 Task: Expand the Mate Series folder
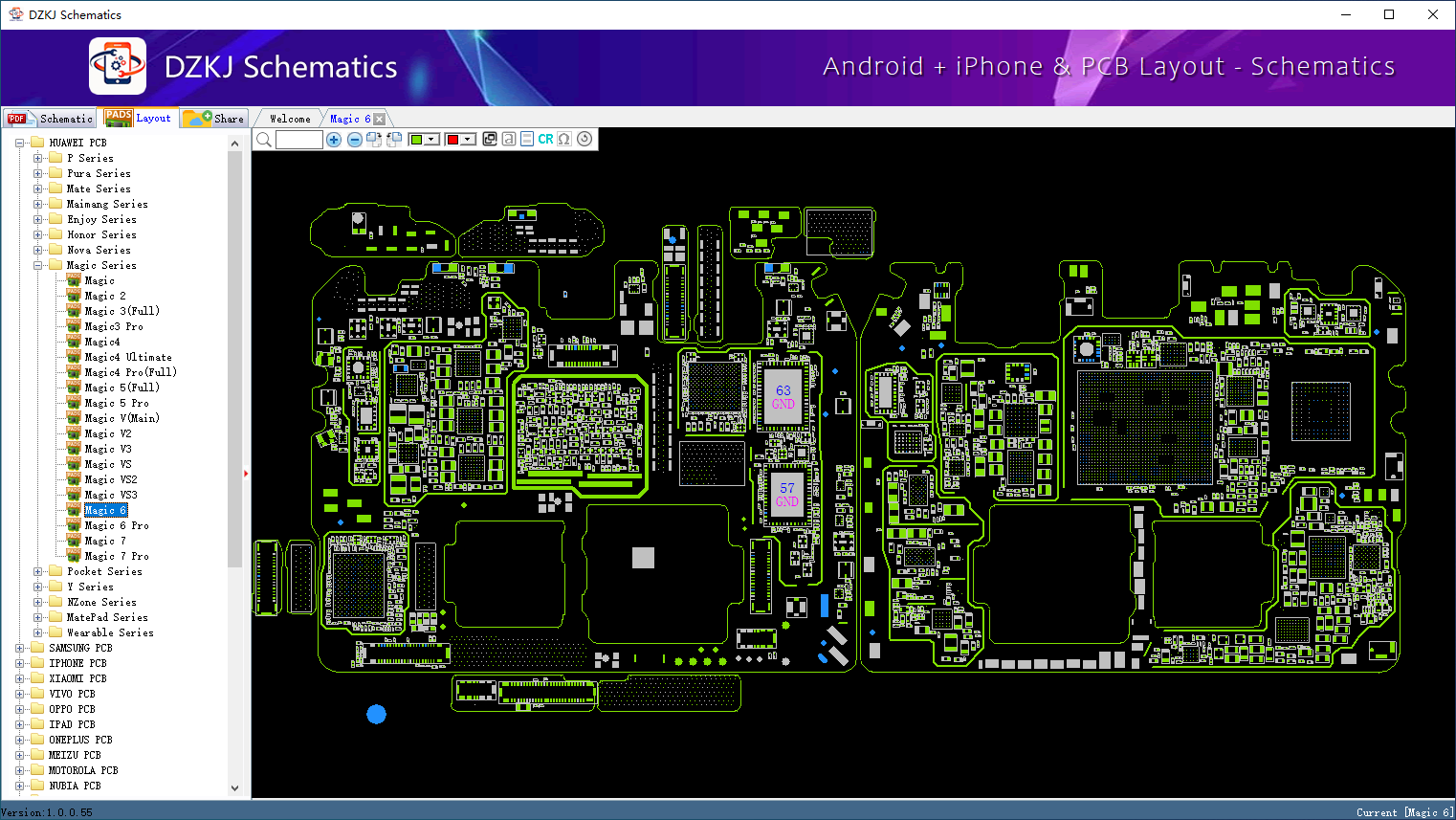click(x=38, y=188)
